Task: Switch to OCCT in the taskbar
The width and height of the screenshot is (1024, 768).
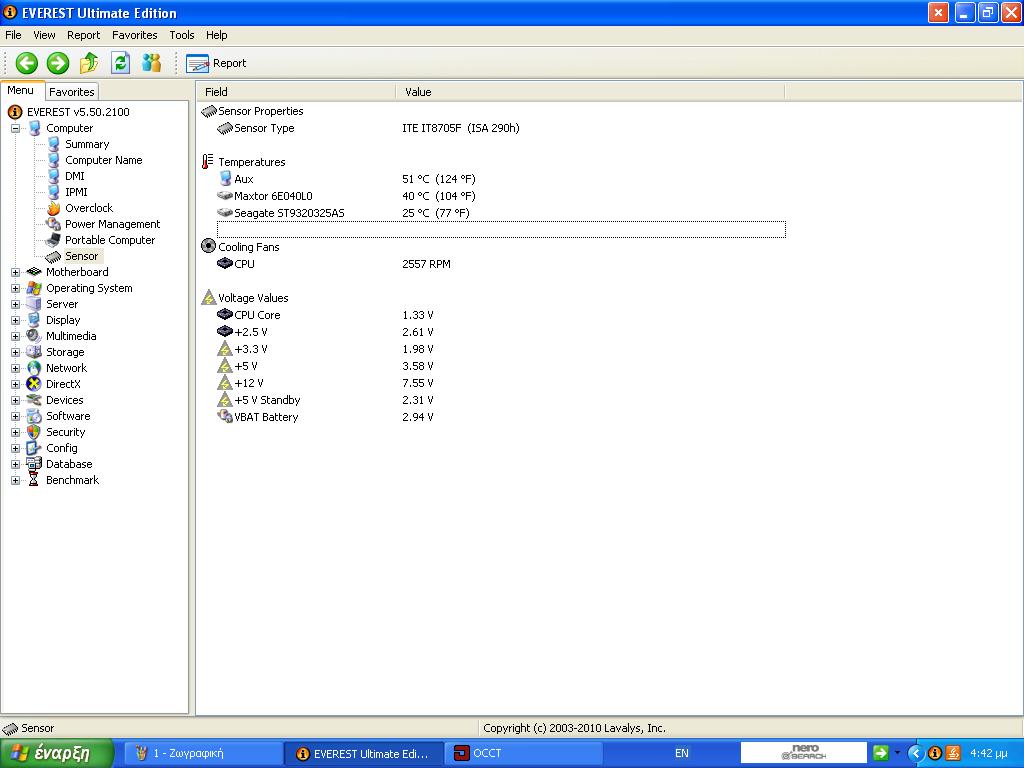Action: tap(526, 754)
